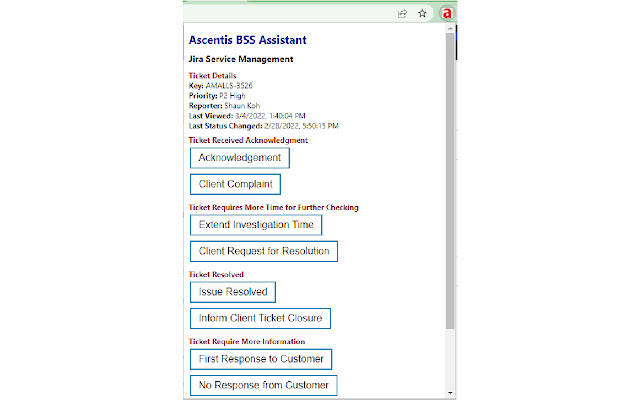Image resolution: width=640 pixels, height=400 pixels.
Task: Click the Jira Service Management heading
Action: (241, 59)
